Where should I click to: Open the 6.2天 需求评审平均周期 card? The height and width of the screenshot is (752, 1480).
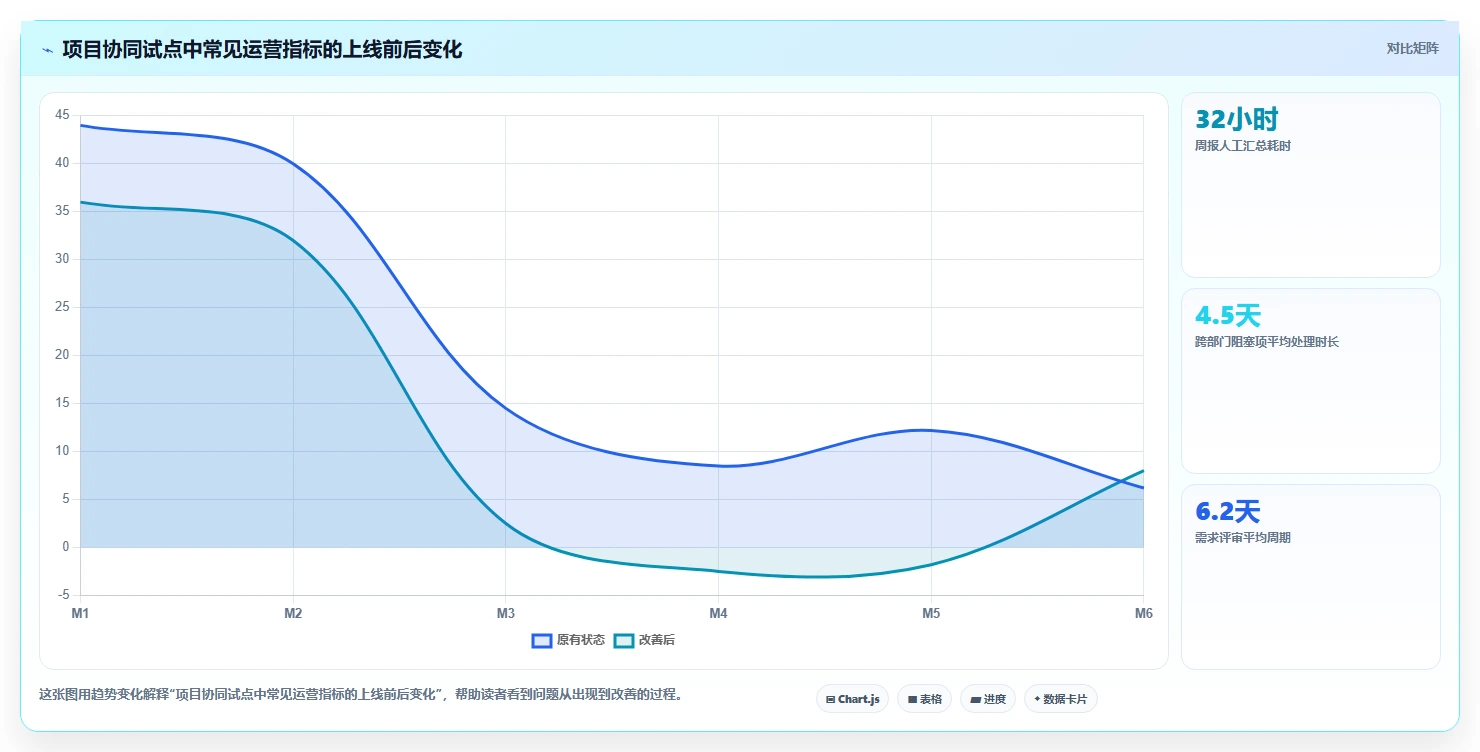[x=1311, y=577]
